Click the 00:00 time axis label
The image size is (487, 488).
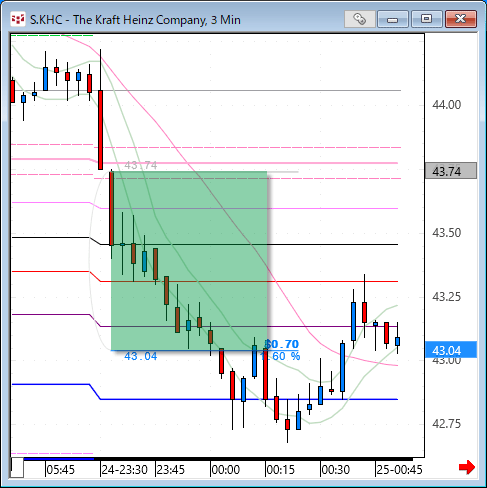pyautogui.click(x=226, y=470)
